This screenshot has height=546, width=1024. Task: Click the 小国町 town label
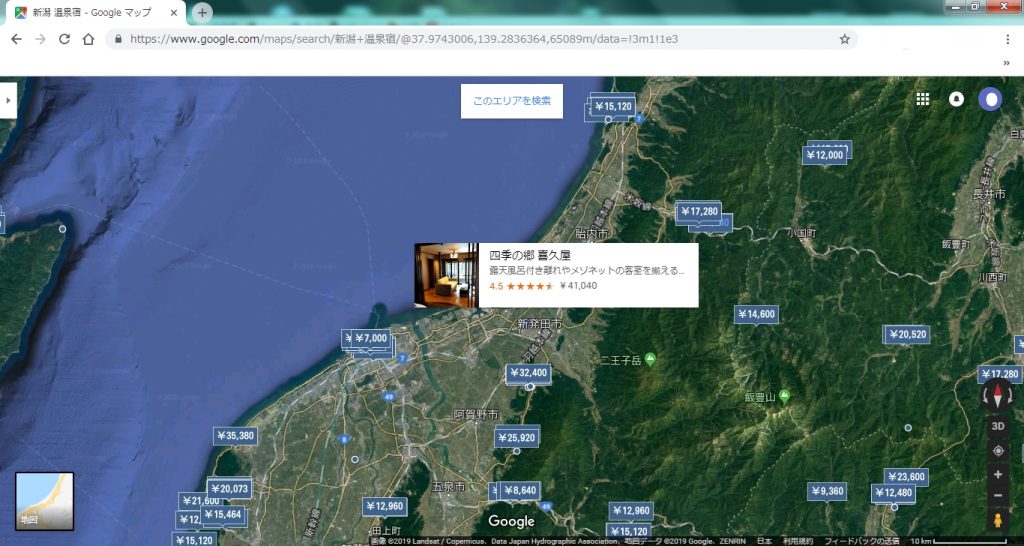(x=801, y=233)
